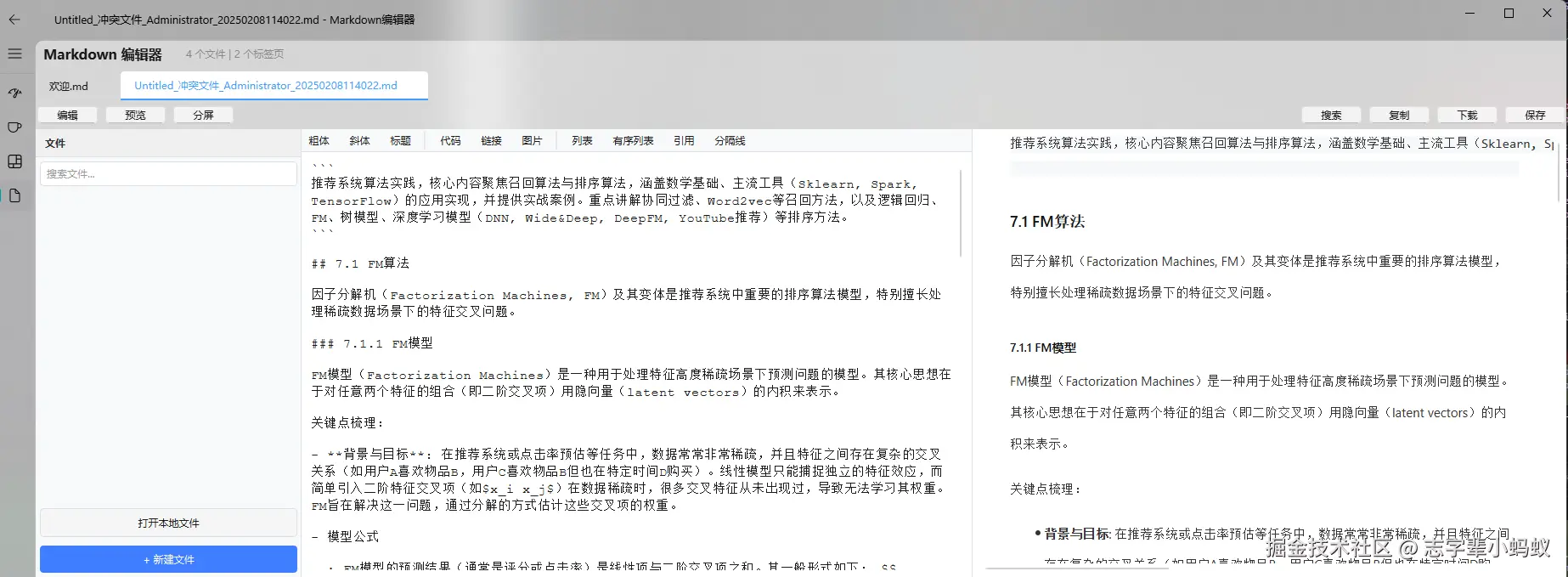Open the layout grid sidebar icon

tap(14, 161)
